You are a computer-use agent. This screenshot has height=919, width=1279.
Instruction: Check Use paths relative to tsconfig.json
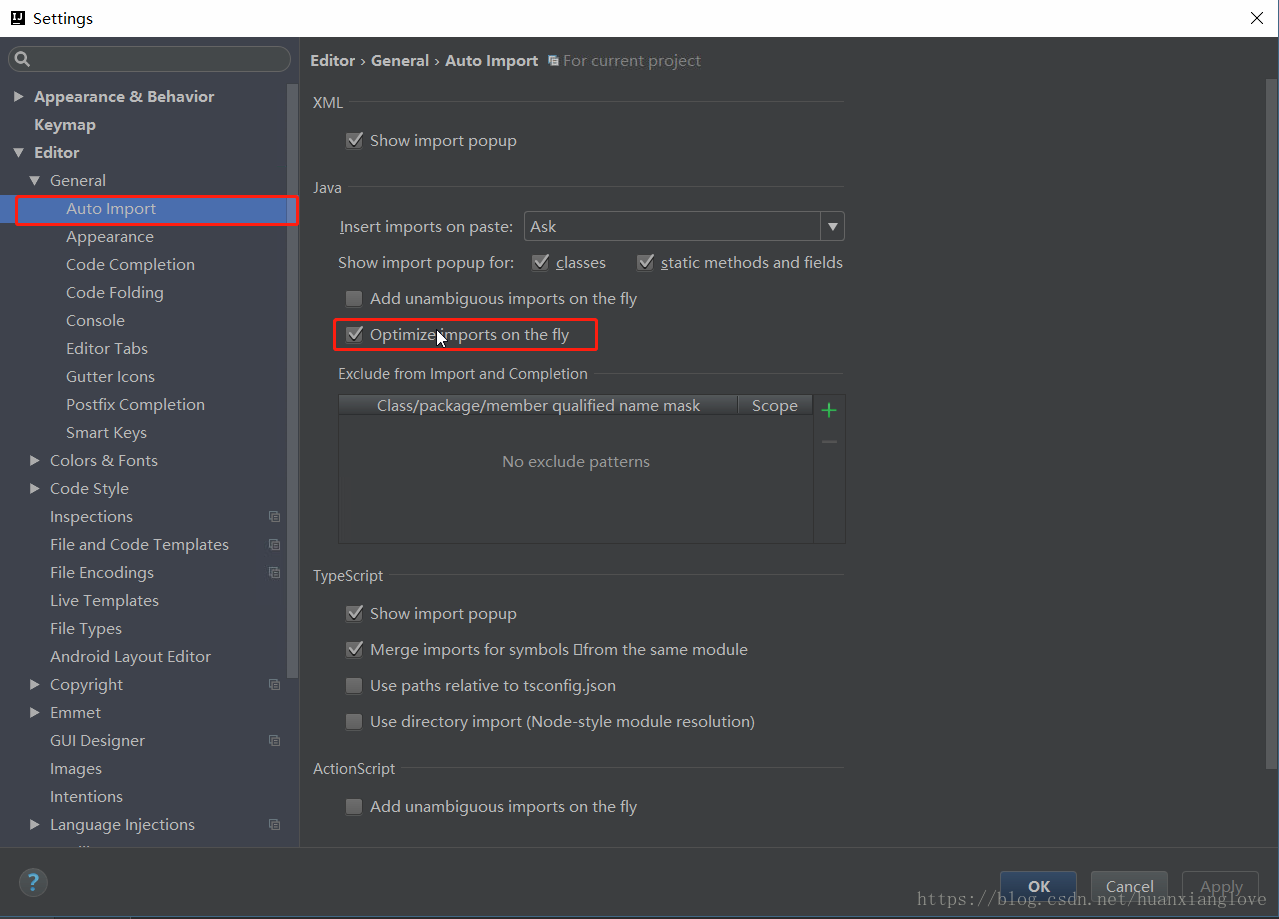(x=354, y=686)
